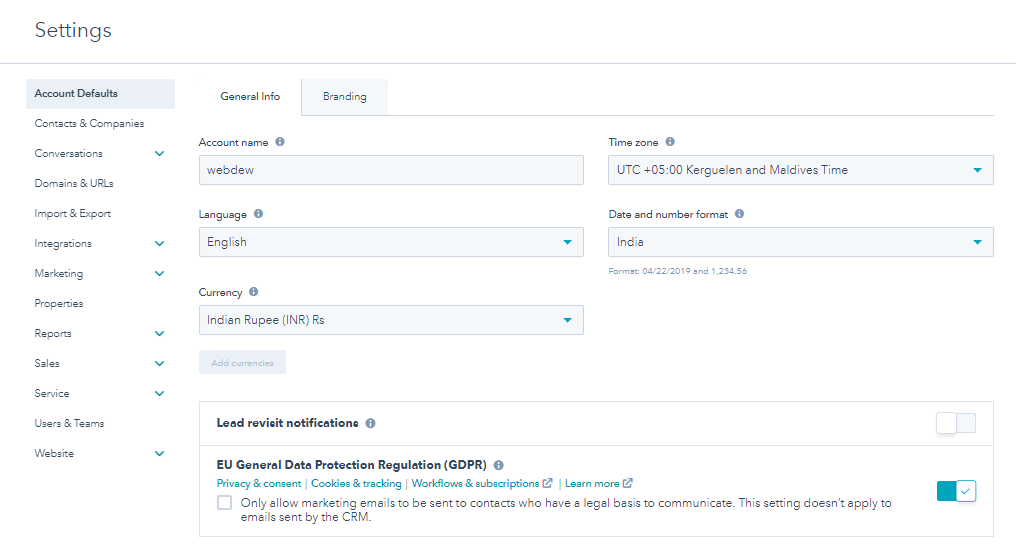1016x552 pixels.
Task: Click the Conversations sidebar label
Action: click(69, 154)
